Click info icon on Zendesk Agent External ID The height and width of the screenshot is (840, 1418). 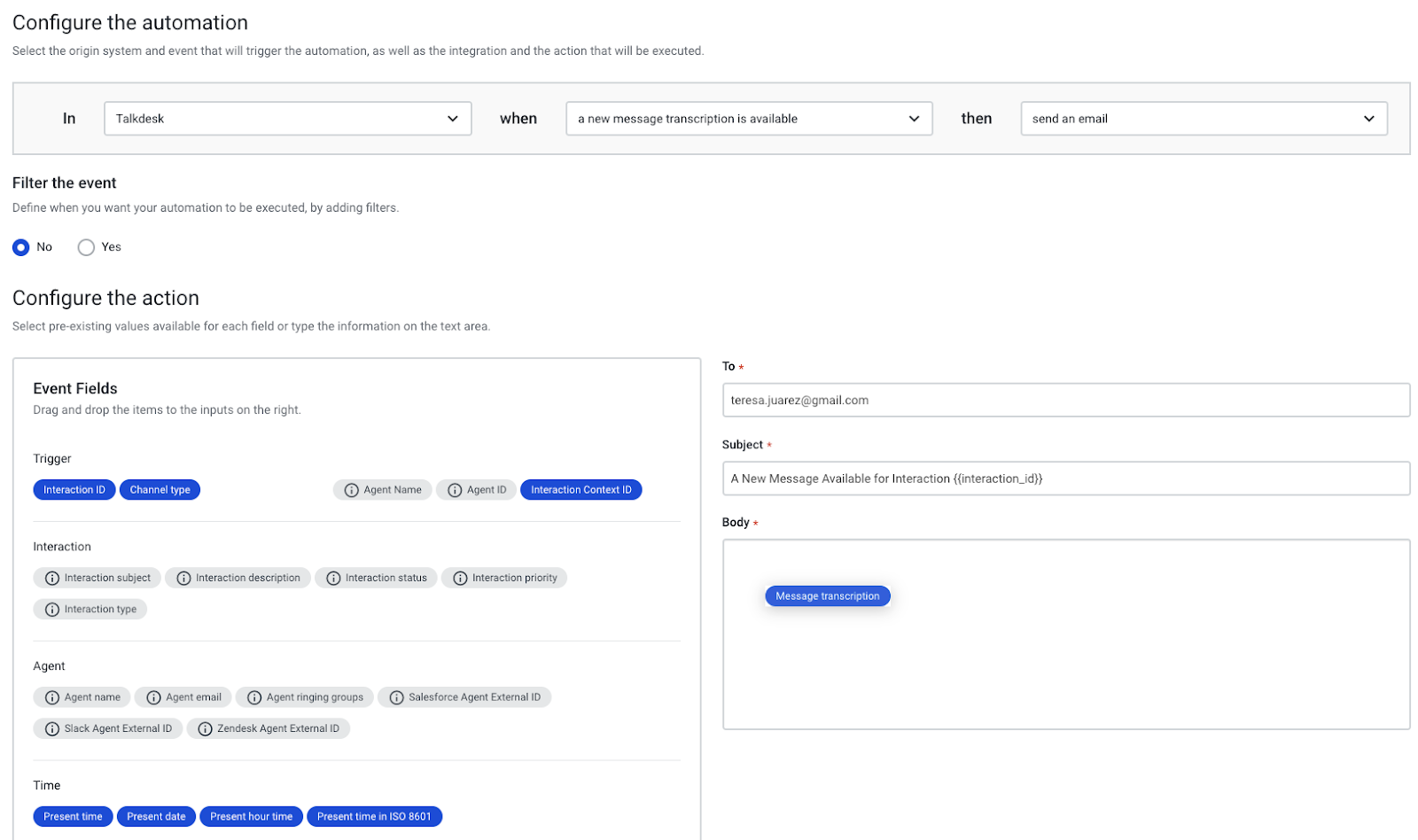click(205, 729)
